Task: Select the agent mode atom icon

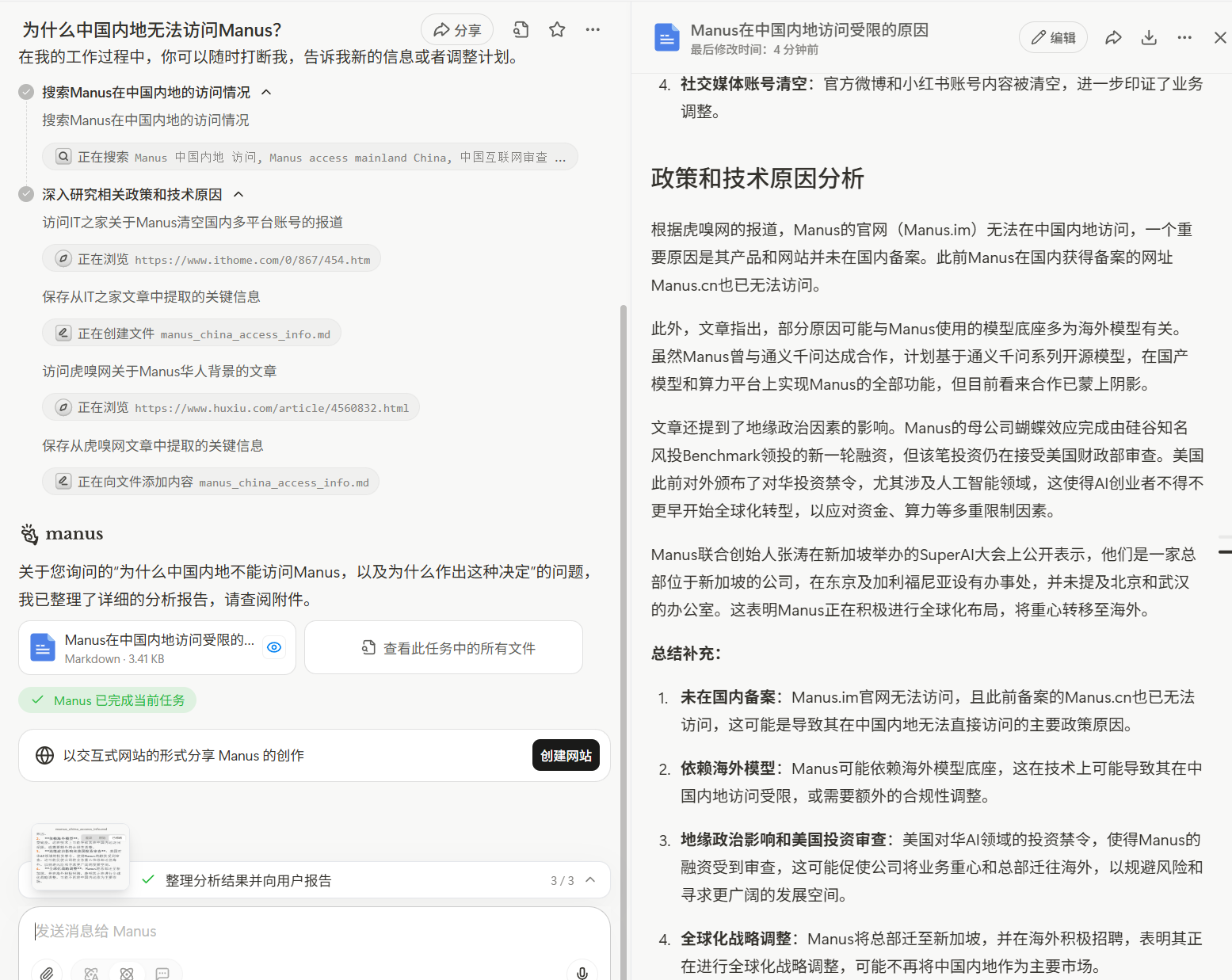Action: click(x=127, y=974)
